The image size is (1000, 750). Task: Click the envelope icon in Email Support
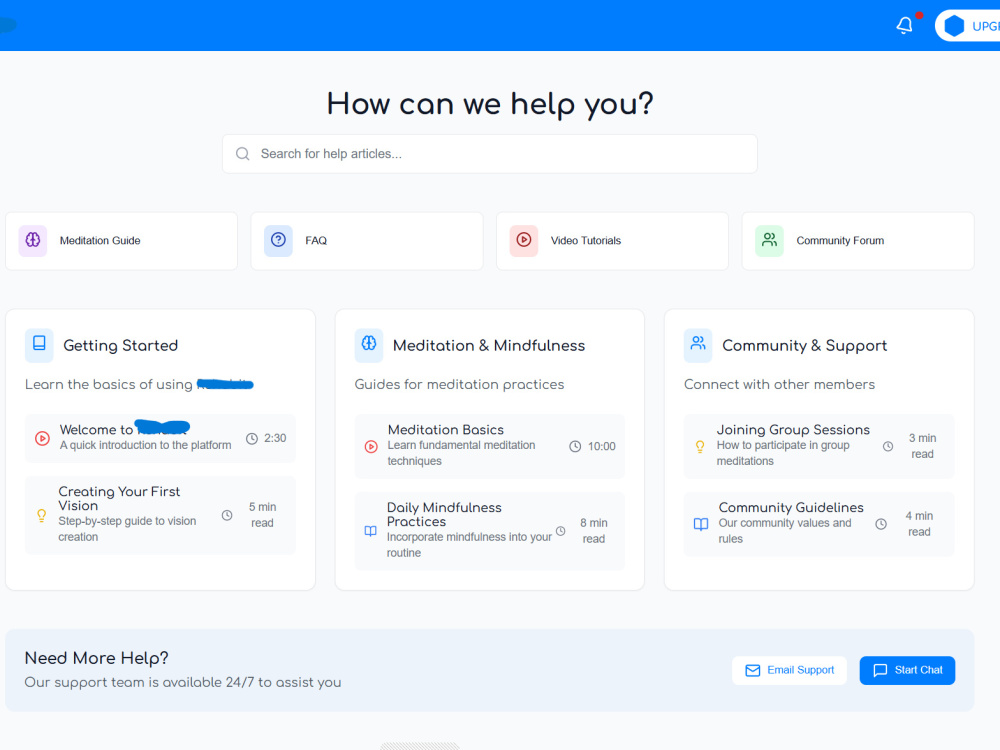pyautogui.click(x=753, y=670)
